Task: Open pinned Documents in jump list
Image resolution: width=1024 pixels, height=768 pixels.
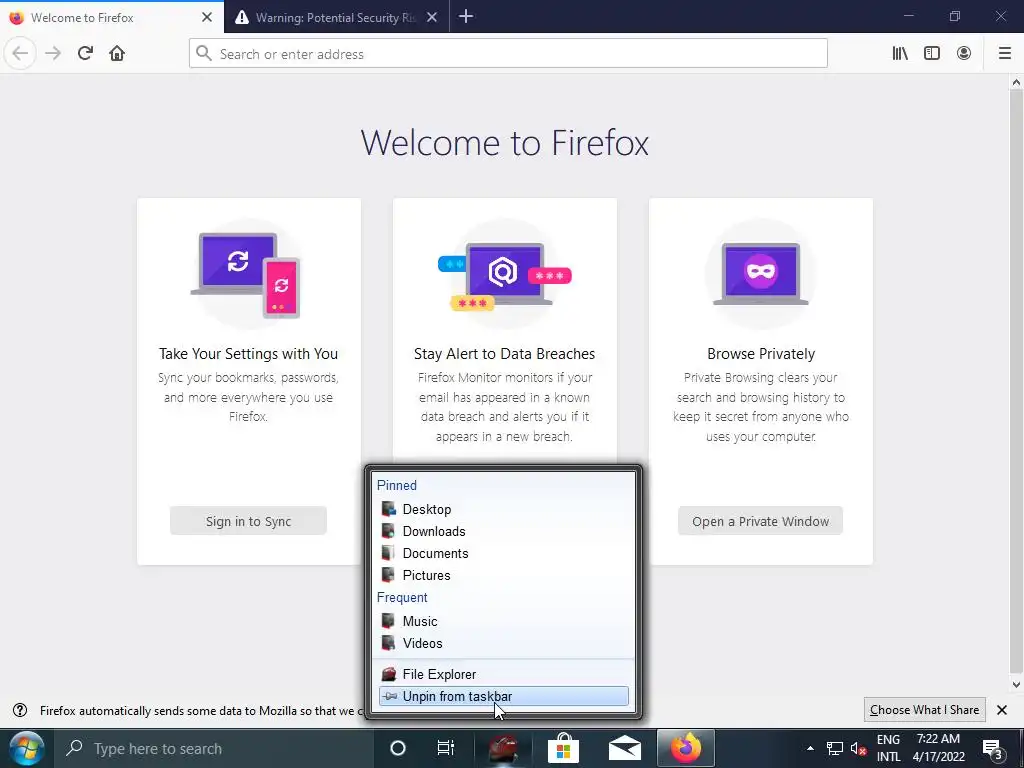Action: coord(503,554)
